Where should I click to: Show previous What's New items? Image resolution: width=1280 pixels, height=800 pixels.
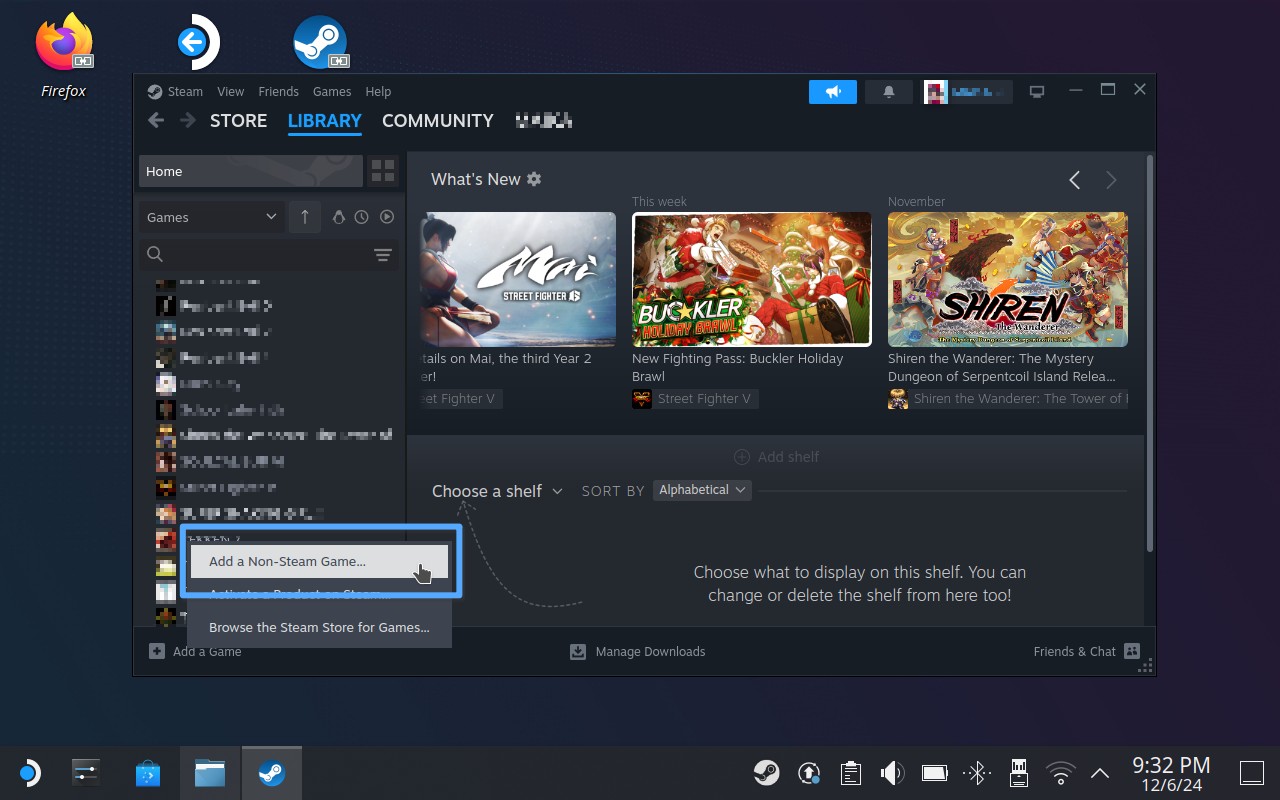click(1075, 180)
